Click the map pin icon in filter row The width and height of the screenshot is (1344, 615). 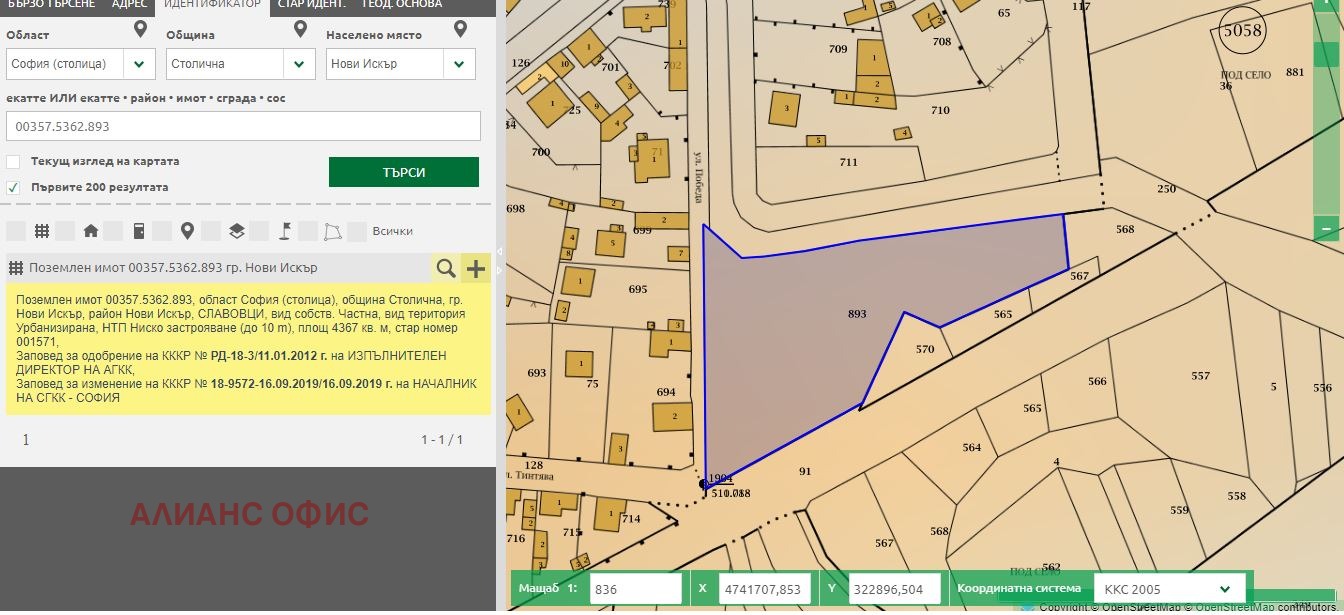(x=187, y=231)
